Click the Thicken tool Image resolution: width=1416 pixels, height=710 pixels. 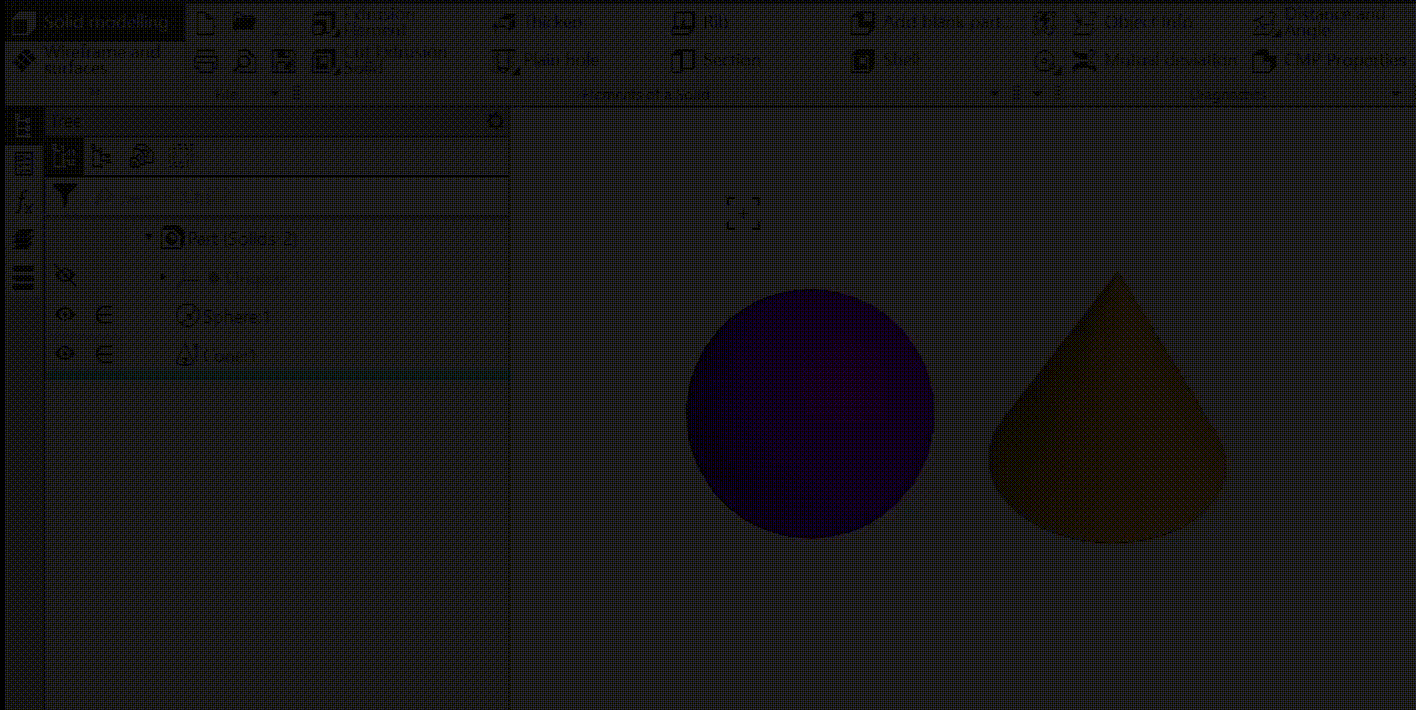[x=541, y=22]
